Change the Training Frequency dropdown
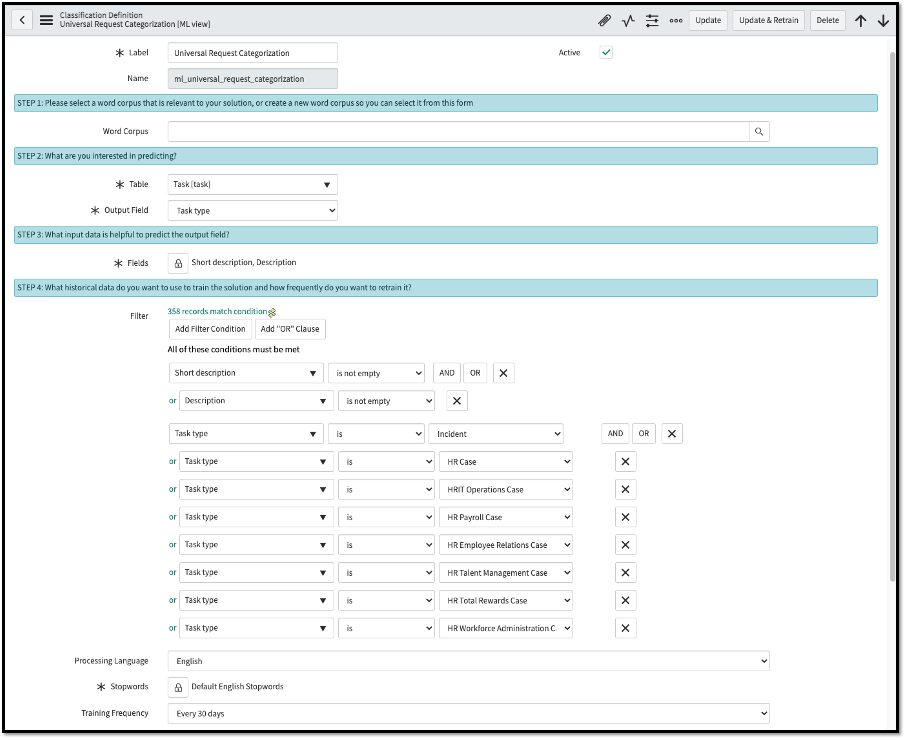This screenshot has height=740, width=906. pos(467,713)
